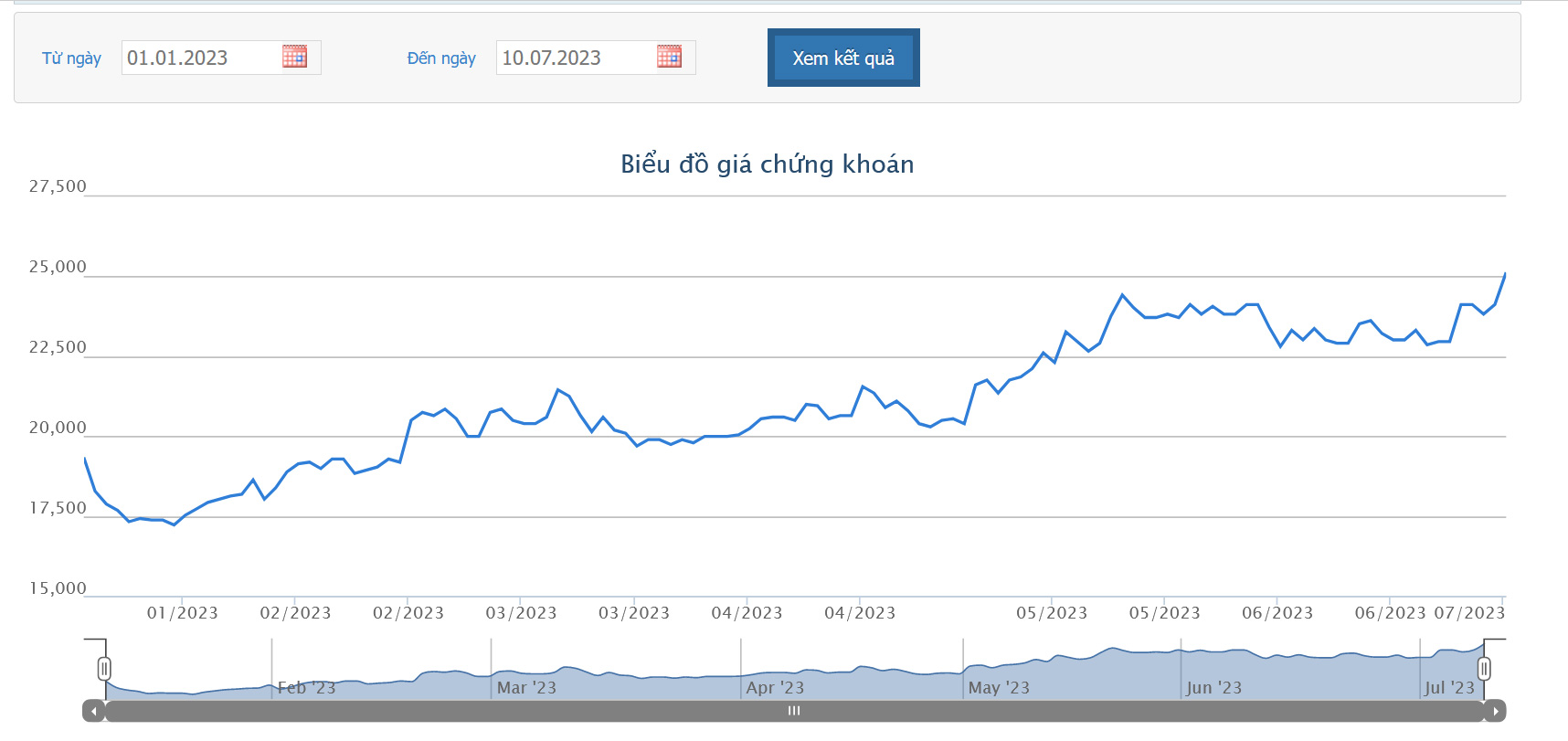Click the 07/2023 x-axis label
This screenshot has height=741, width=1568.
tap(1468, 613)
